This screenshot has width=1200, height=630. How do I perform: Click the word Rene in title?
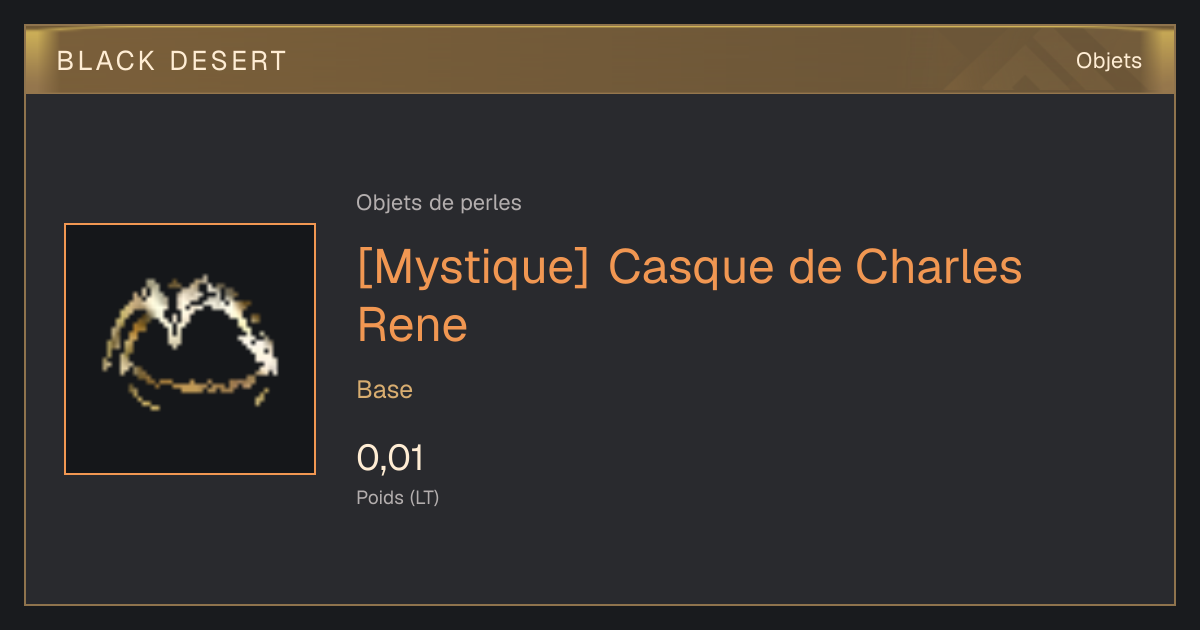[412, 325]
